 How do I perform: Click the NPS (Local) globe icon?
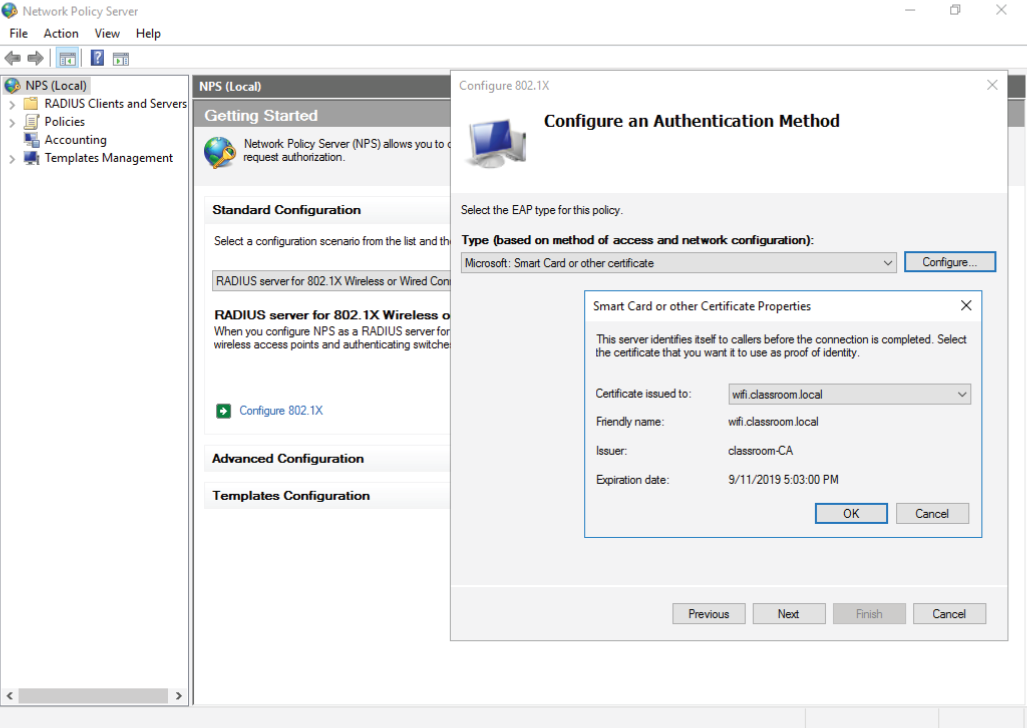[x=12, y=86]
